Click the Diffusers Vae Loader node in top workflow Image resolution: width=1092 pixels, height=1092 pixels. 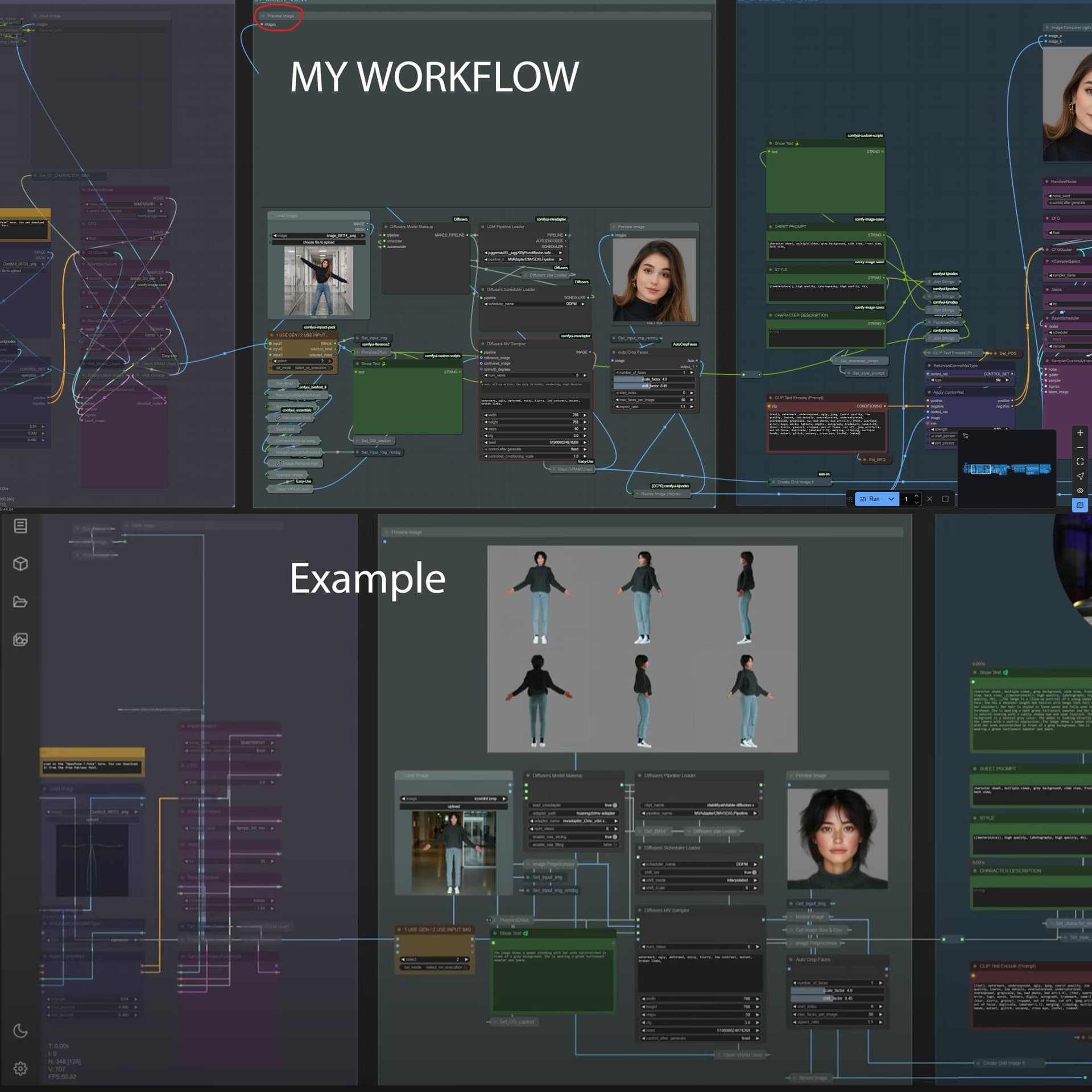[545, 275]
